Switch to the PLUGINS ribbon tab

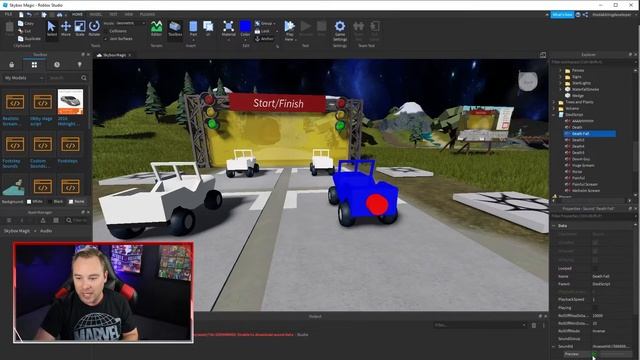point(147,14)
